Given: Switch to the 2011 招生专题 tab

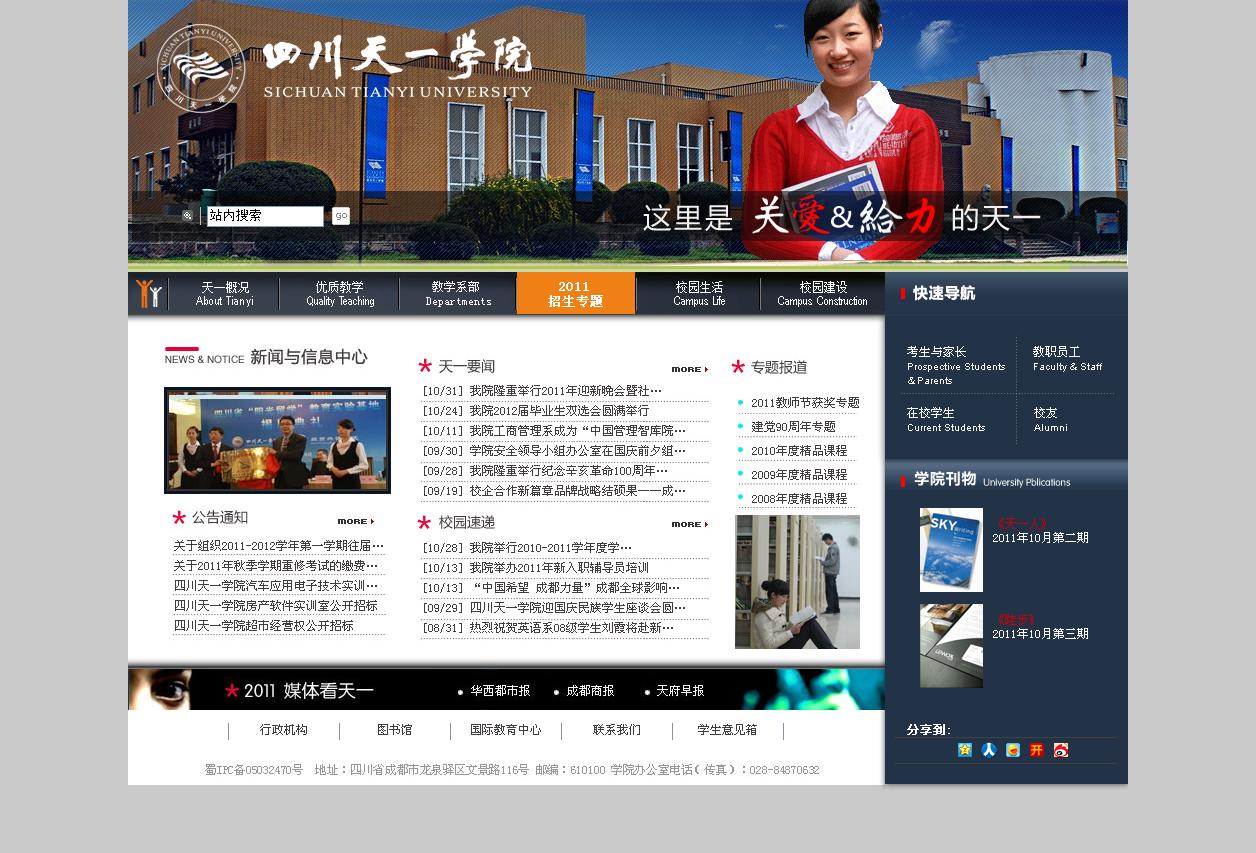Looking at the screenshot, I should [576, 293].
